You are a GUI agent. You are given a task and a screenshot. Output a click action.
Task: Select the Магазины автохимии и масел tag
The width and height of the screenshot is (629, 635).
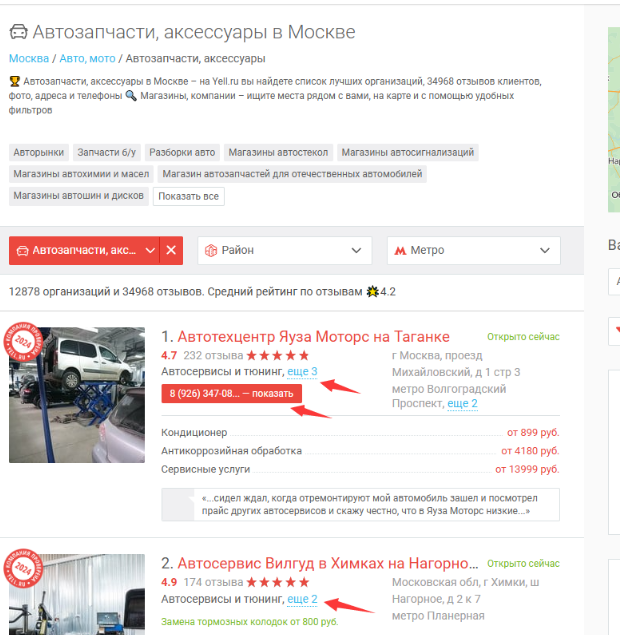(81, 174)
